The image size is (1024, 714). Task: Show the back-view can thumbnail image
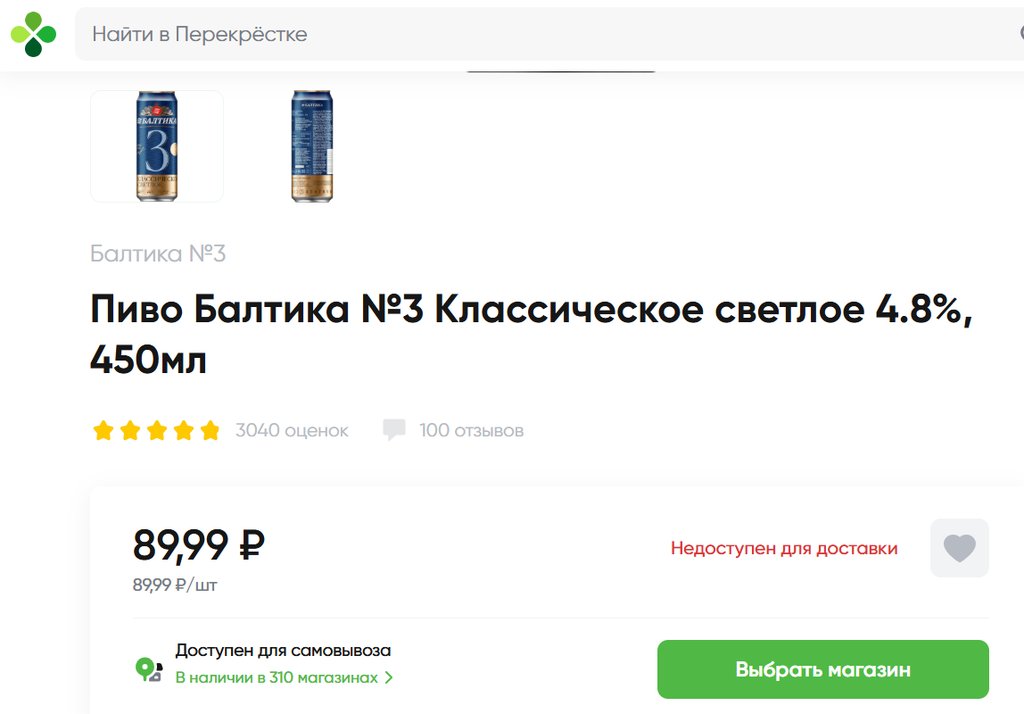click(312, 146)
